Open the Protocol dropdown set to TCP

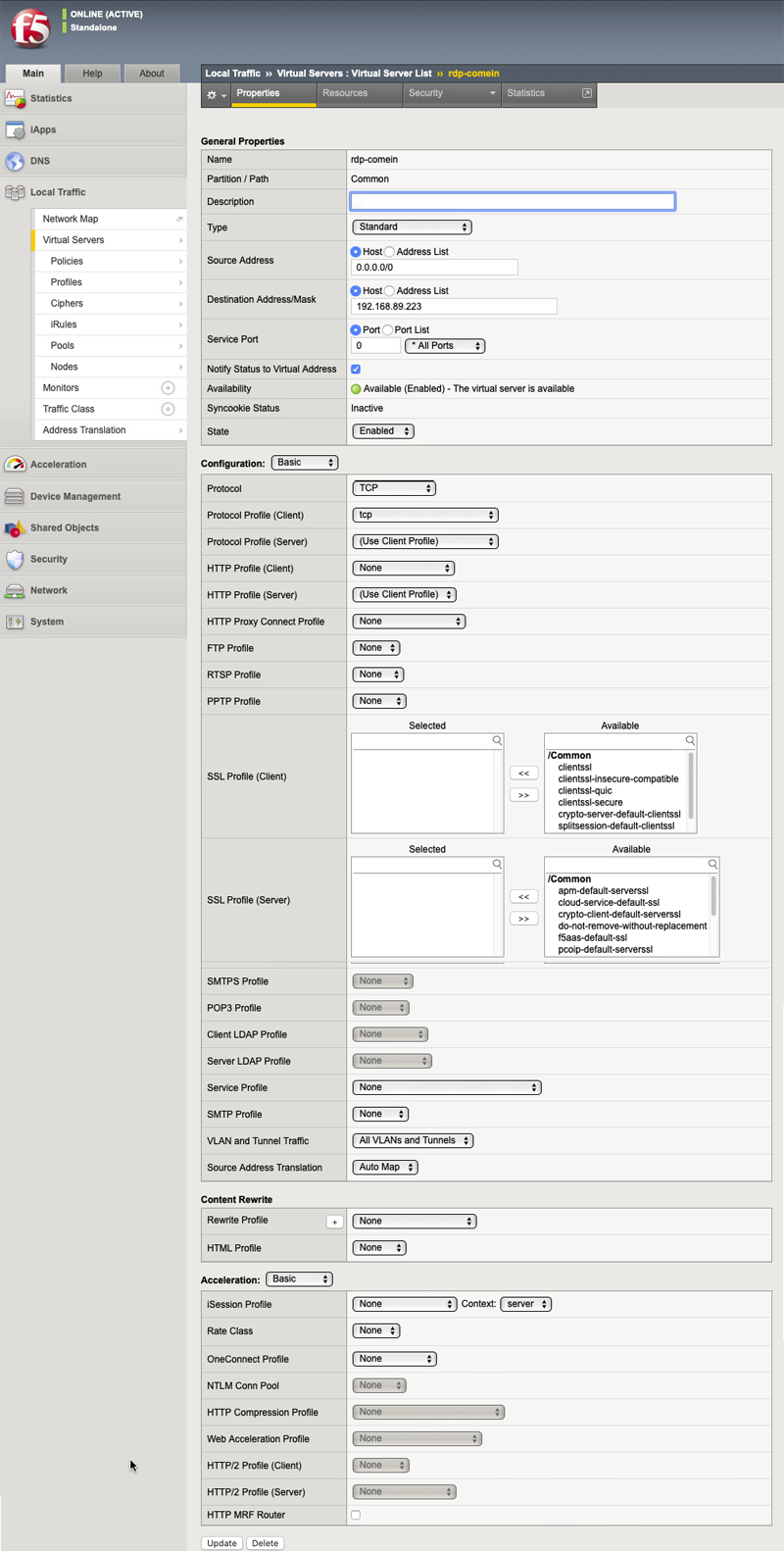[x=394, y=488]
